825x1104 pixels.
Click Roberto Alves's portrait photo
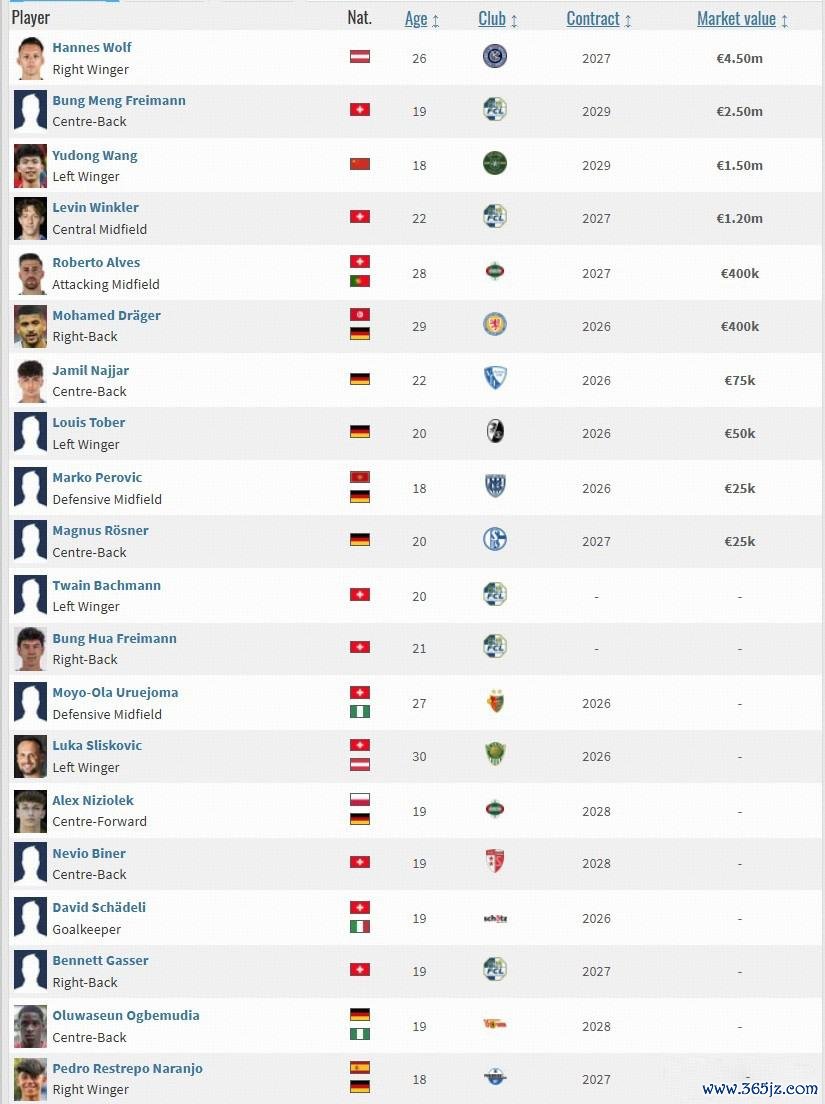(30, 273)
